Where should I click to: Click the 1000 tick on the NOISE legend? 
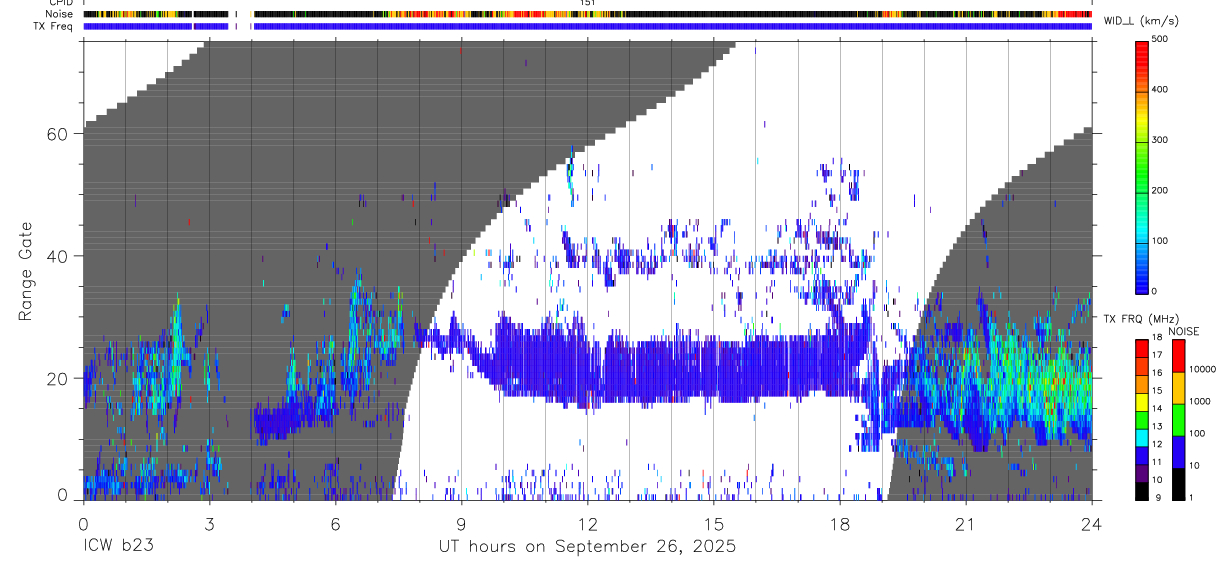1200,403
